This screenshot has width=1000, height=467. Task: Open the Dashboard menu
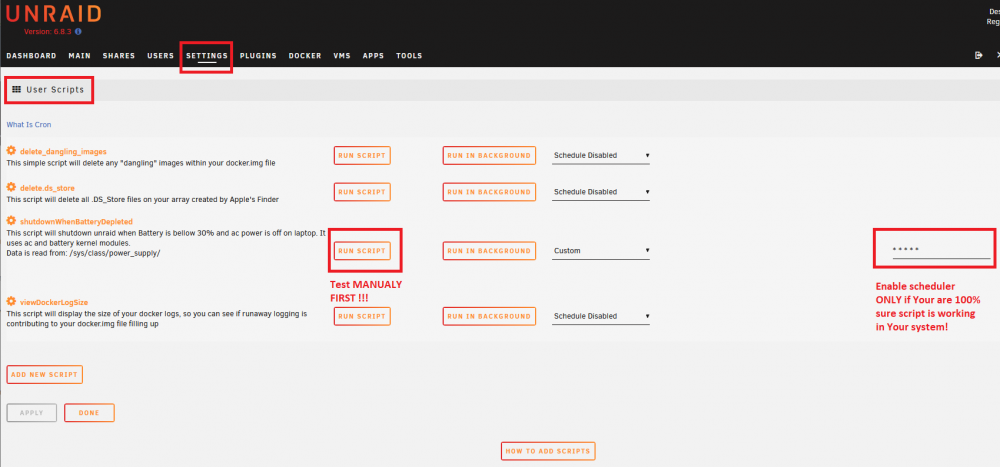click(31, 56)
